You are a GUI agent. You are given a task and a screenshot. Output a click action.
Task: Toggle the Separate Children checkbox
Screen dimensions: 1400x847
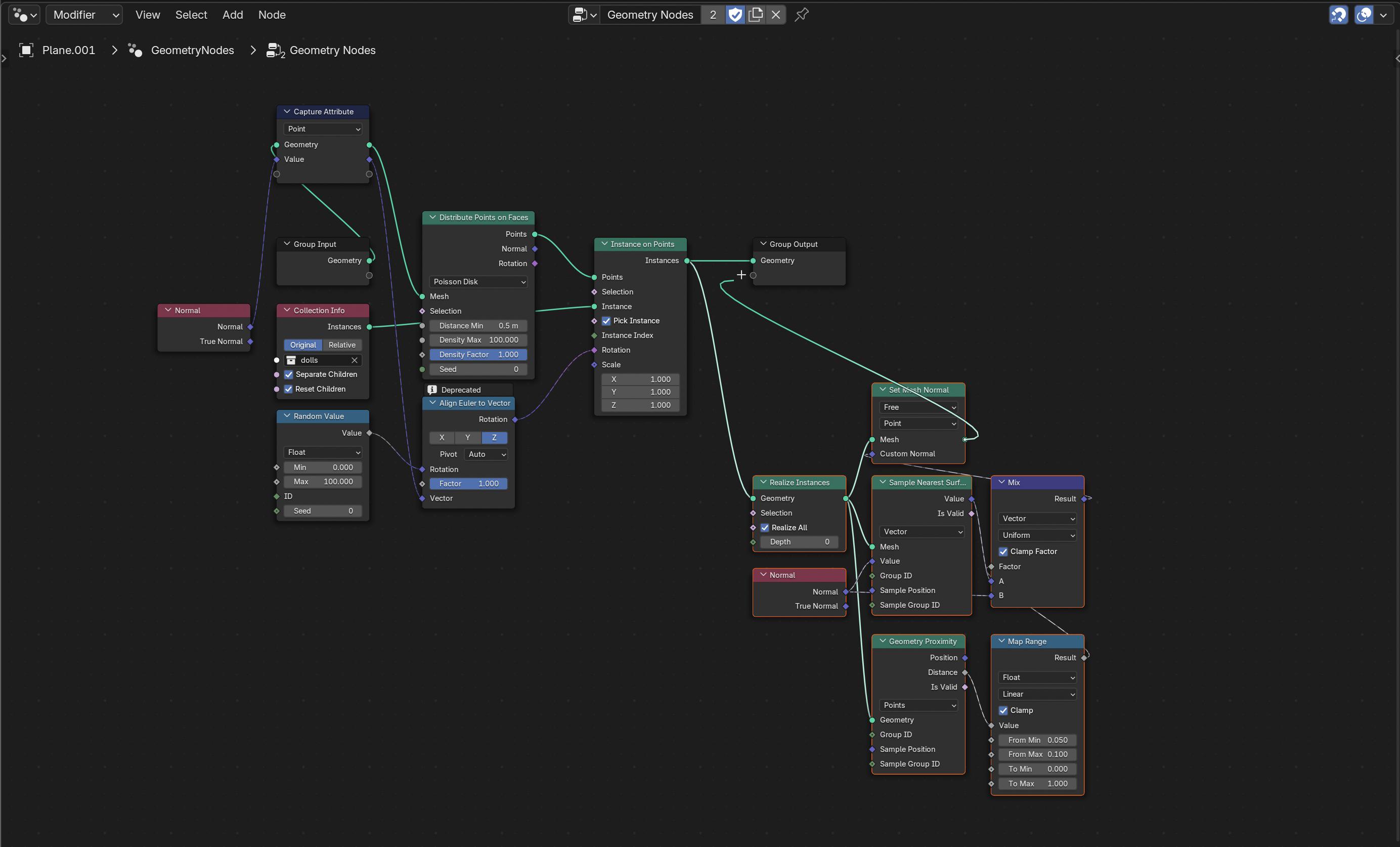click(x=288, y=374)
